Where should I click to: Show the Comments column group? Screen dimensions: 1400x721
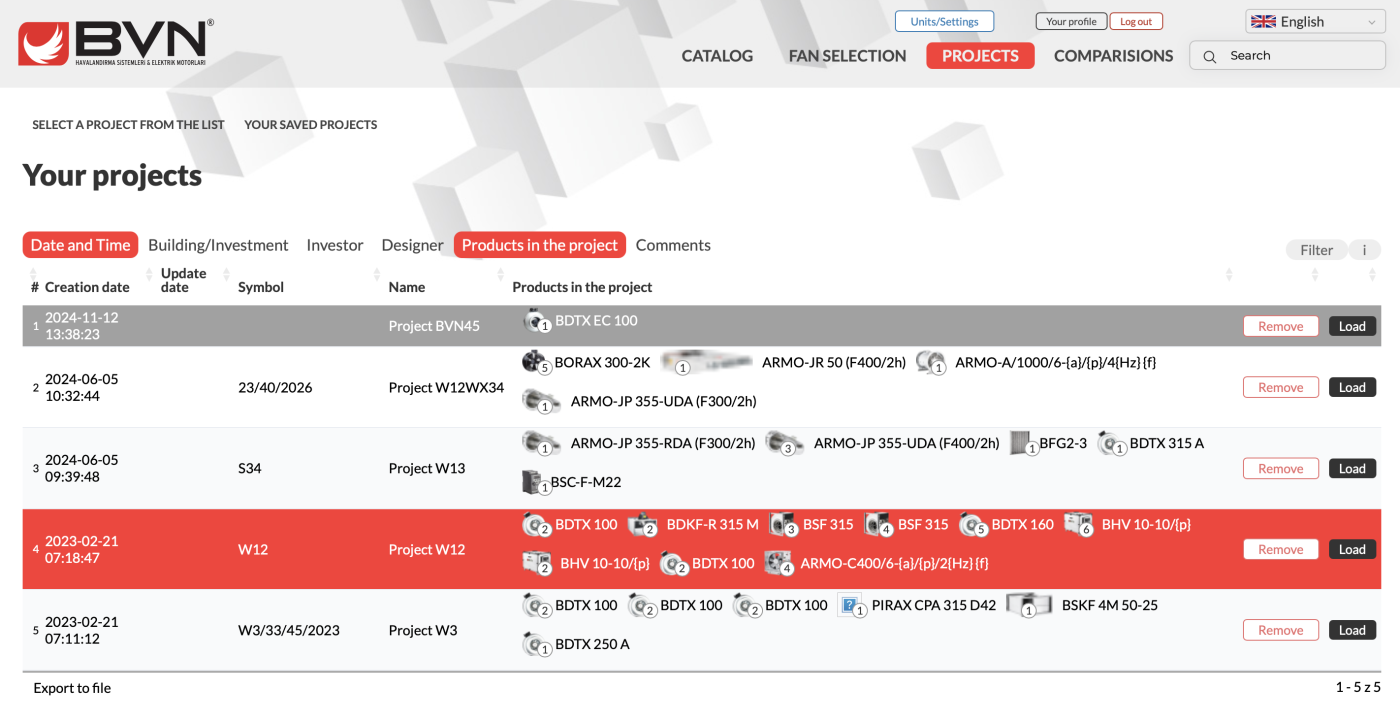coord(673,245)
